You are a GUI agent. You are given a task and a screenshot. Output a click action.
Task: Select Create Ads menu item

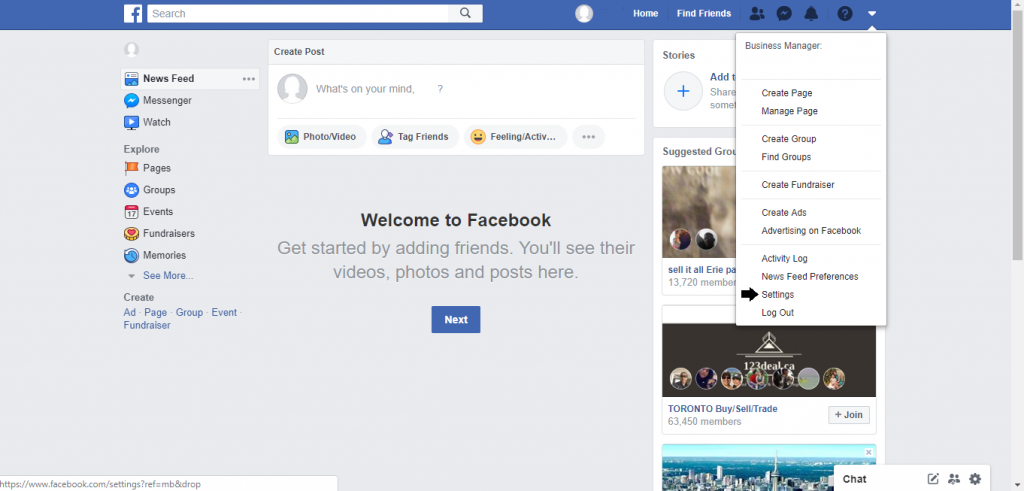click(784, 213)
